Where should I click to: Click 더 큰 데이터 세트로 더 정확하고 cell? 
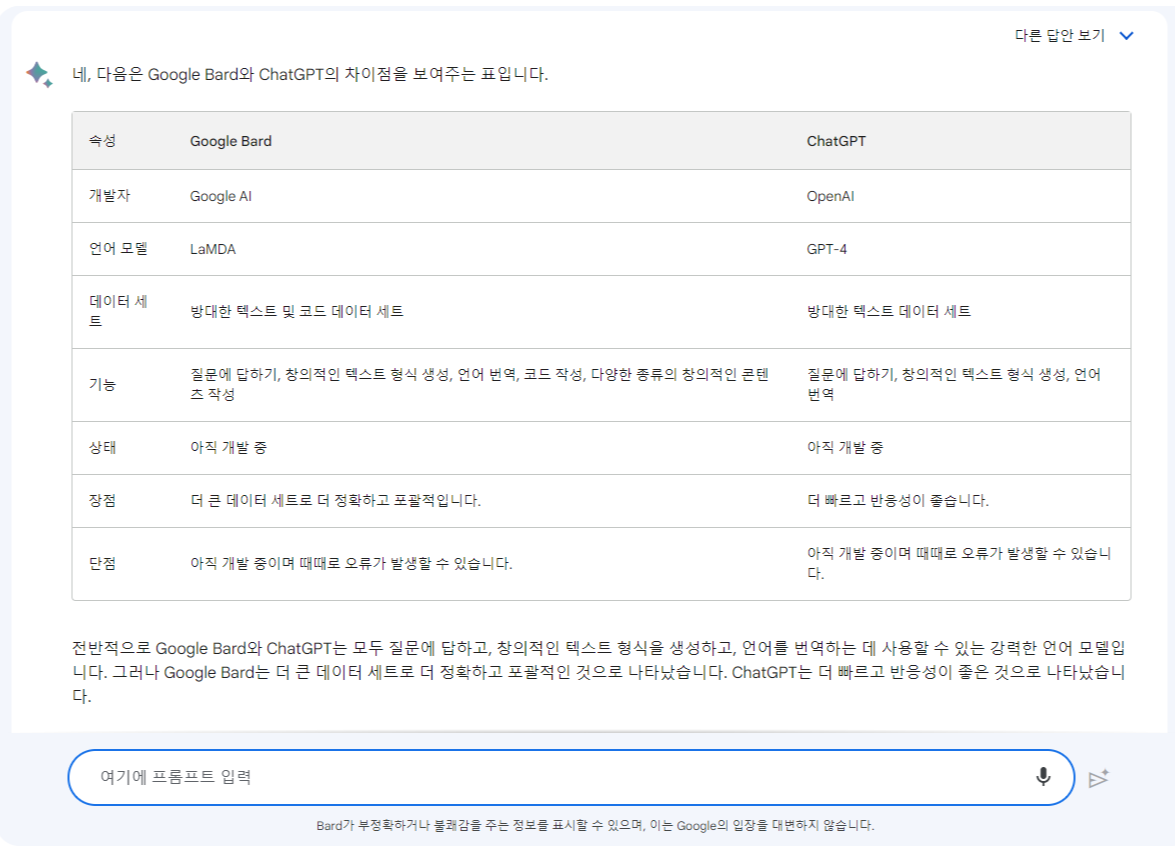[x=335, y=501]
